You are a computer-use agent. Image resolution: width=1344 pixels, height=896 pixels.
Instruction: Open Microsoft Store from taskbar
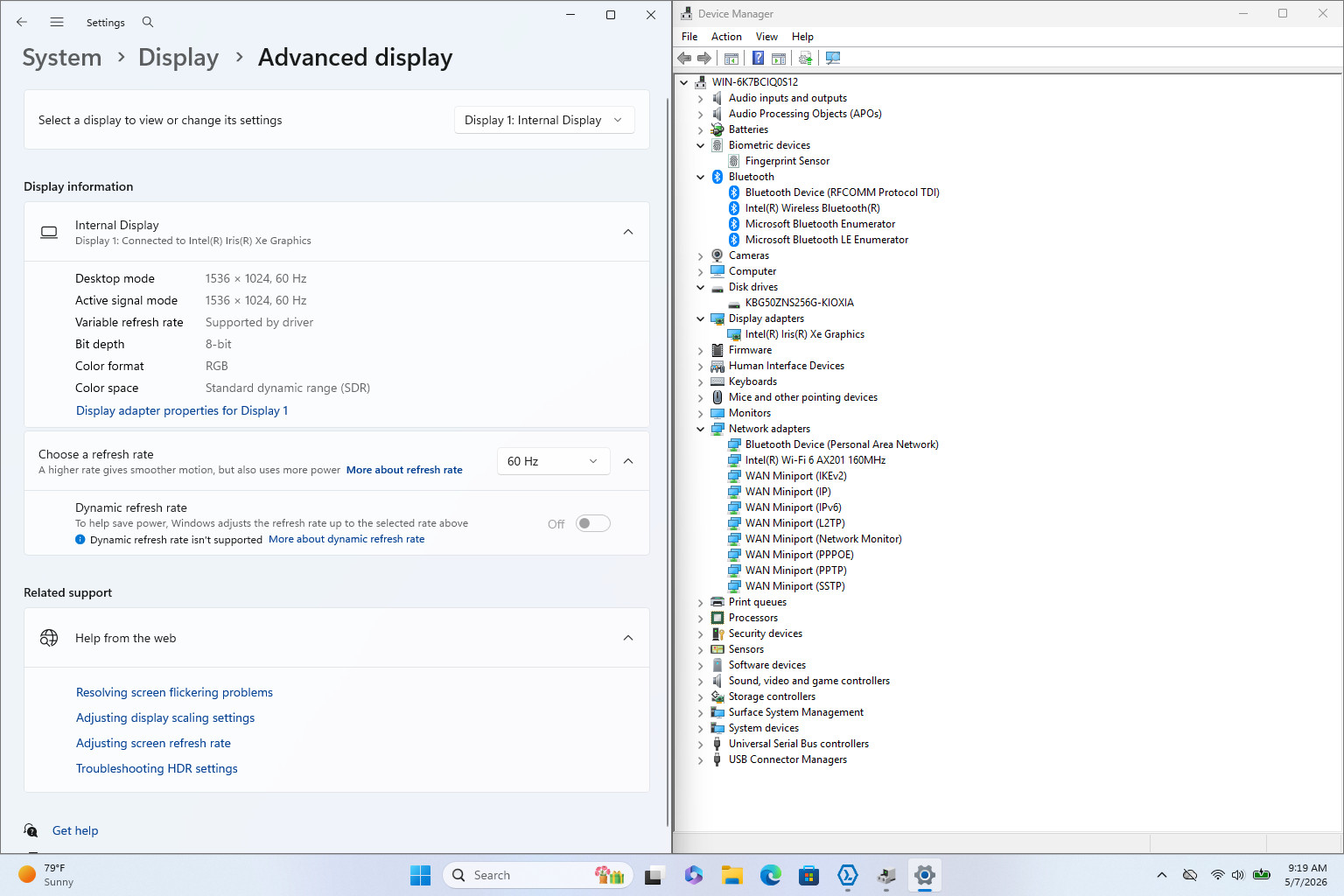pos(809,875)
